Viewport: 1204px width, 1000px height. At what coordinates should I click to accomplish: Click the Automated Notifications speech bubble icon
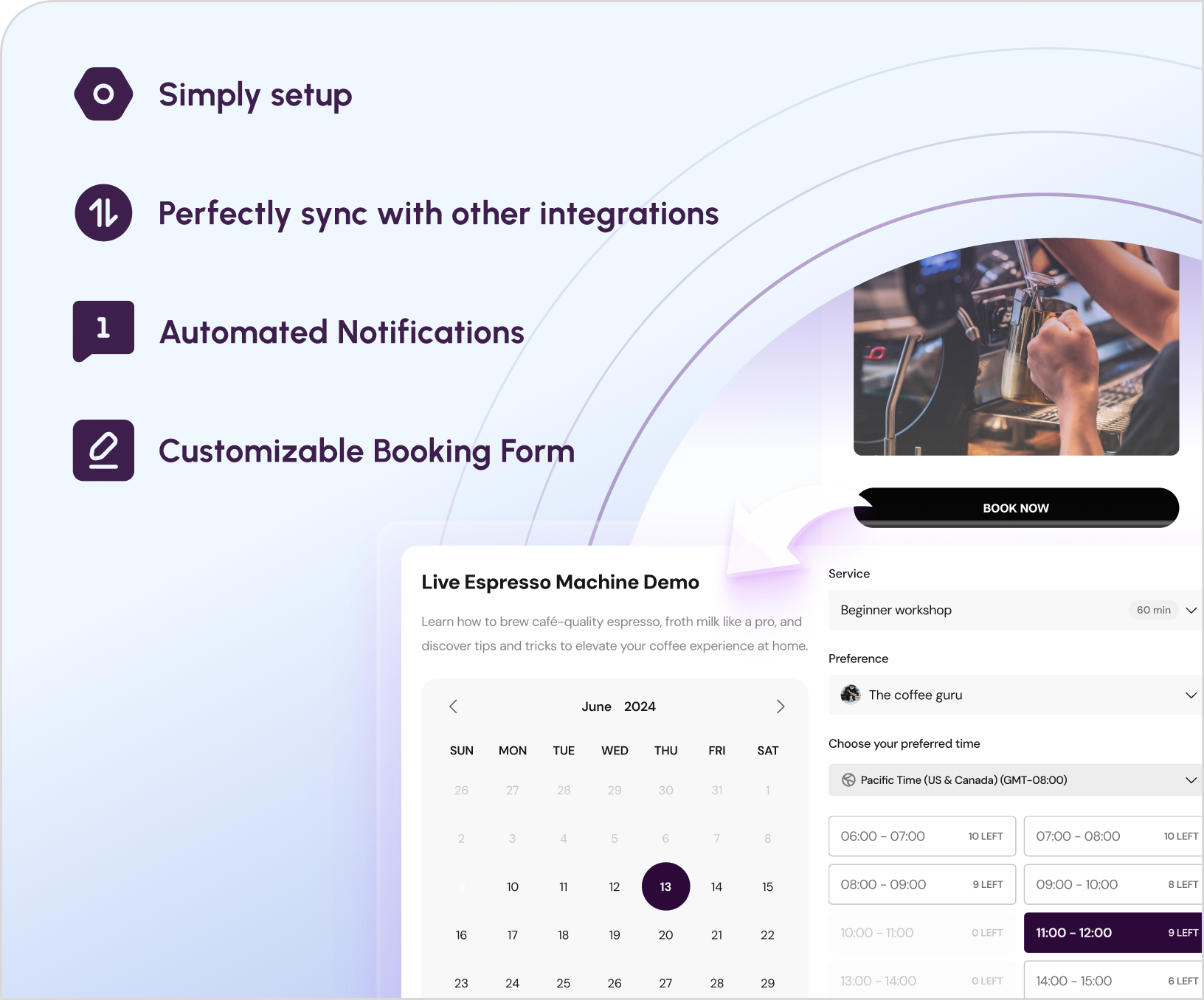pos(103,330)
